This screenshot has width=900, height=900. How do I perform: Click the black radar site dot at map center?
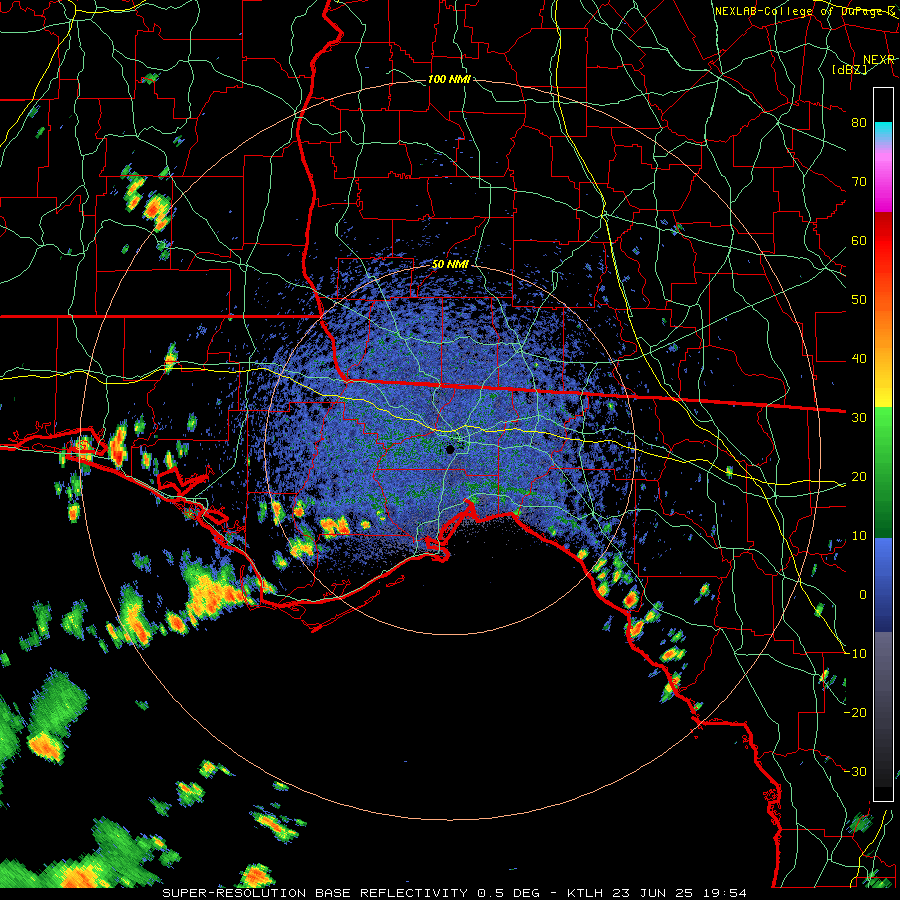pyautogui.click(x=450, y=449)
